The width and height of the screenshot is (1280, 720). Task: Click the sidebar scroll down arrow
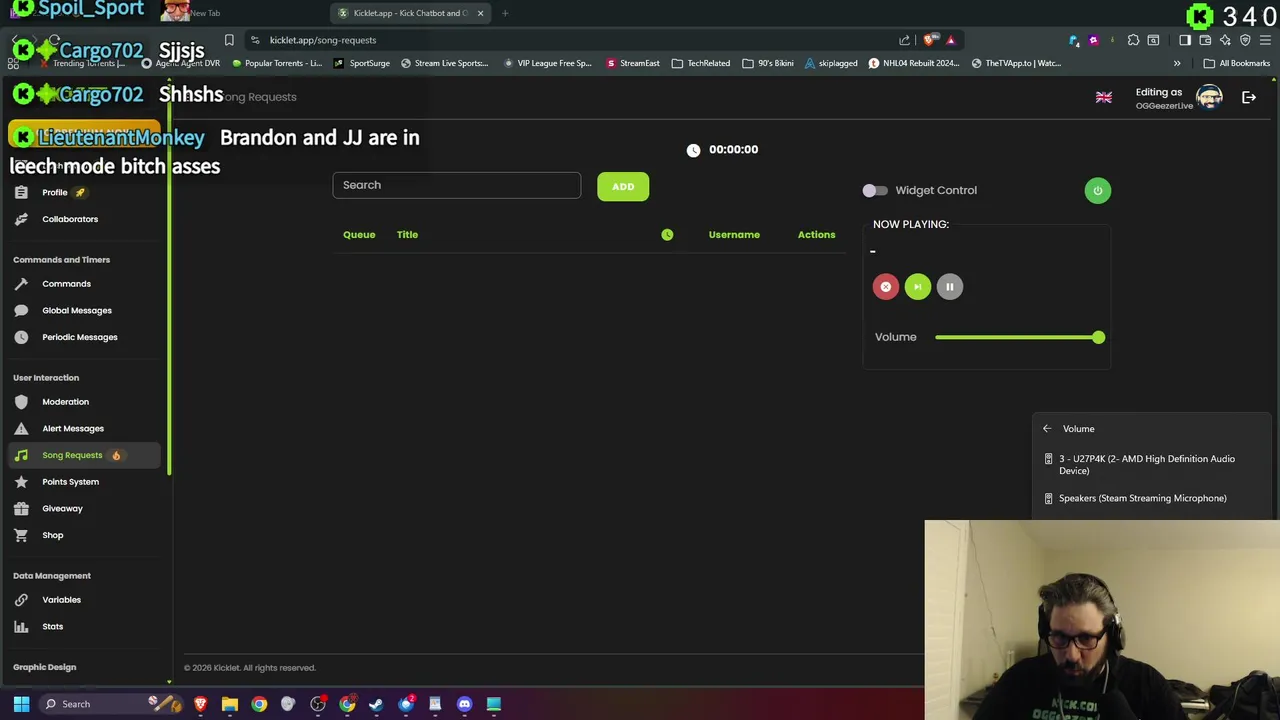[x=168, y=682]
